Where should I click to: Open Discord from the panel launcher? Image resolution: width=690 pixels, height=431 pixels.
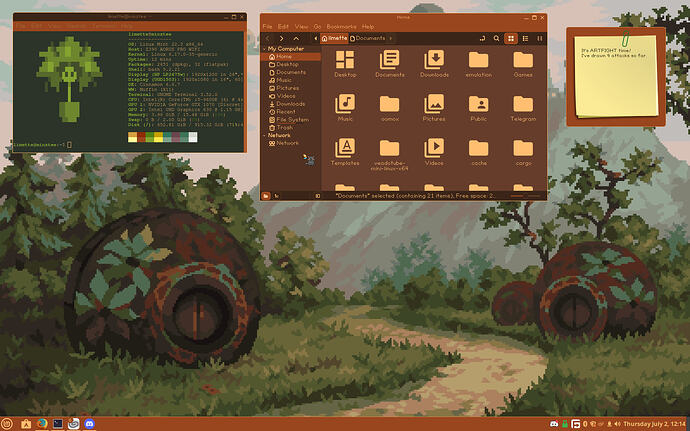click(x=89, y=424)
